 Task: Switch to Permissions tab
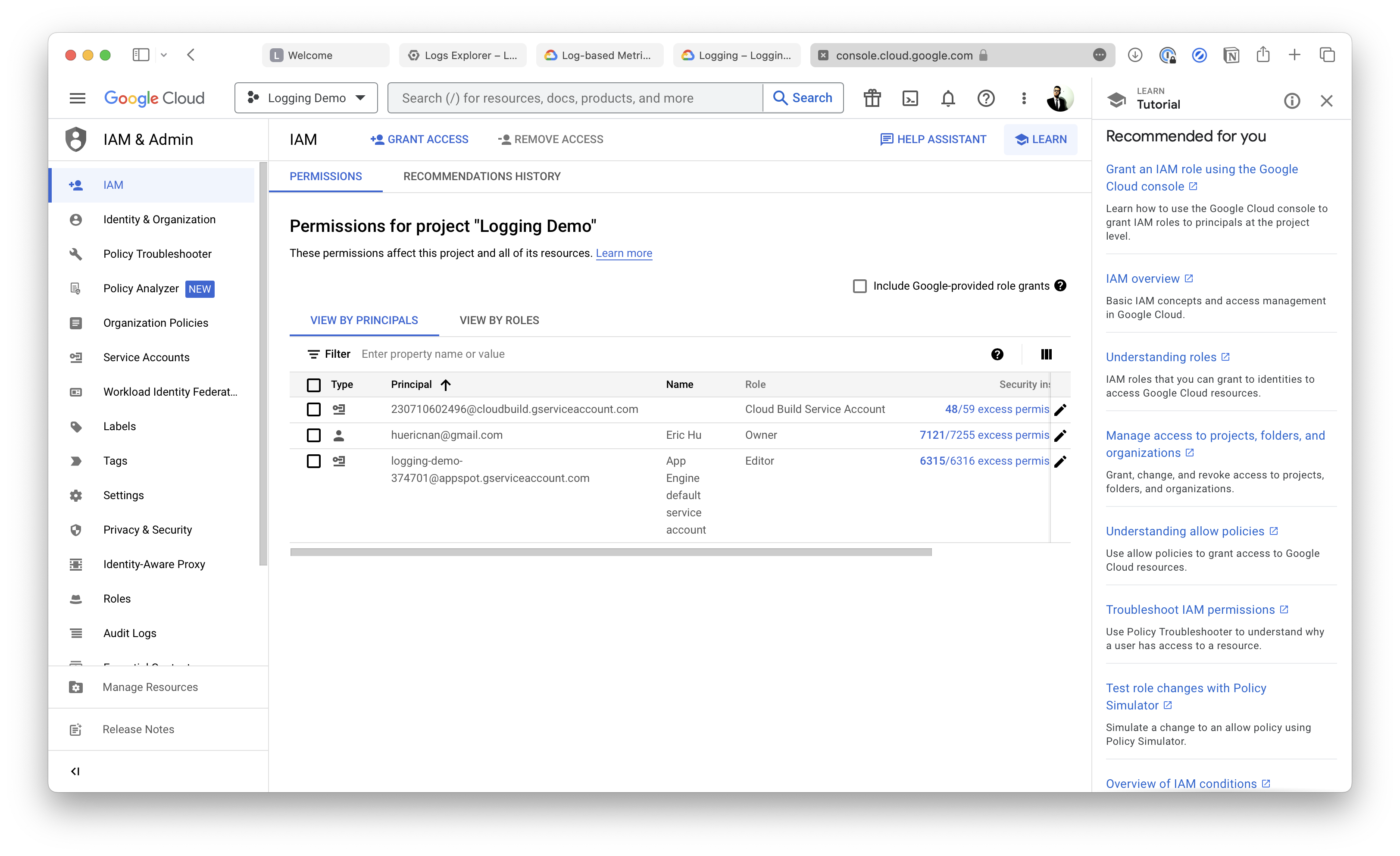point(325,176)
